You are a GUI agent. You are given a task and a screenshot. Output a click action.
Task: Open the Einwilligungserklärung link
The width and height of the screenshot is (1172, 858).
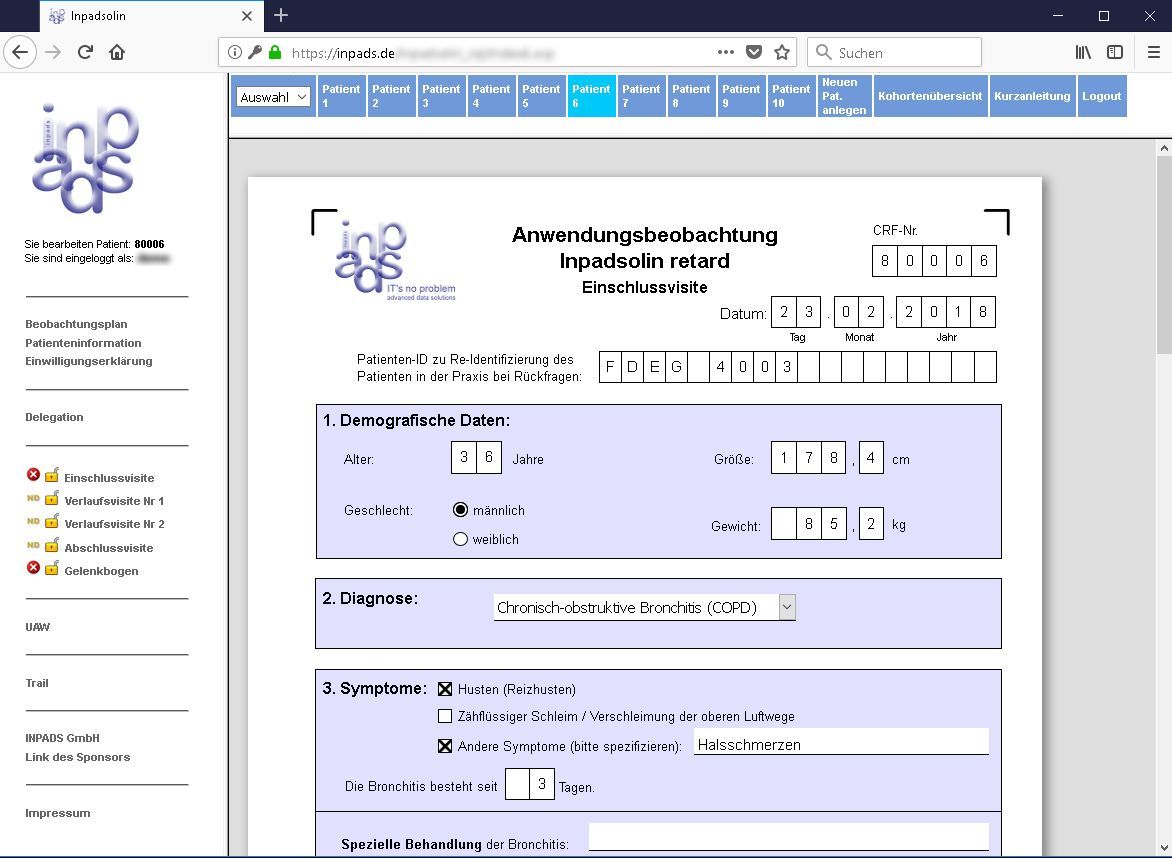89,361
